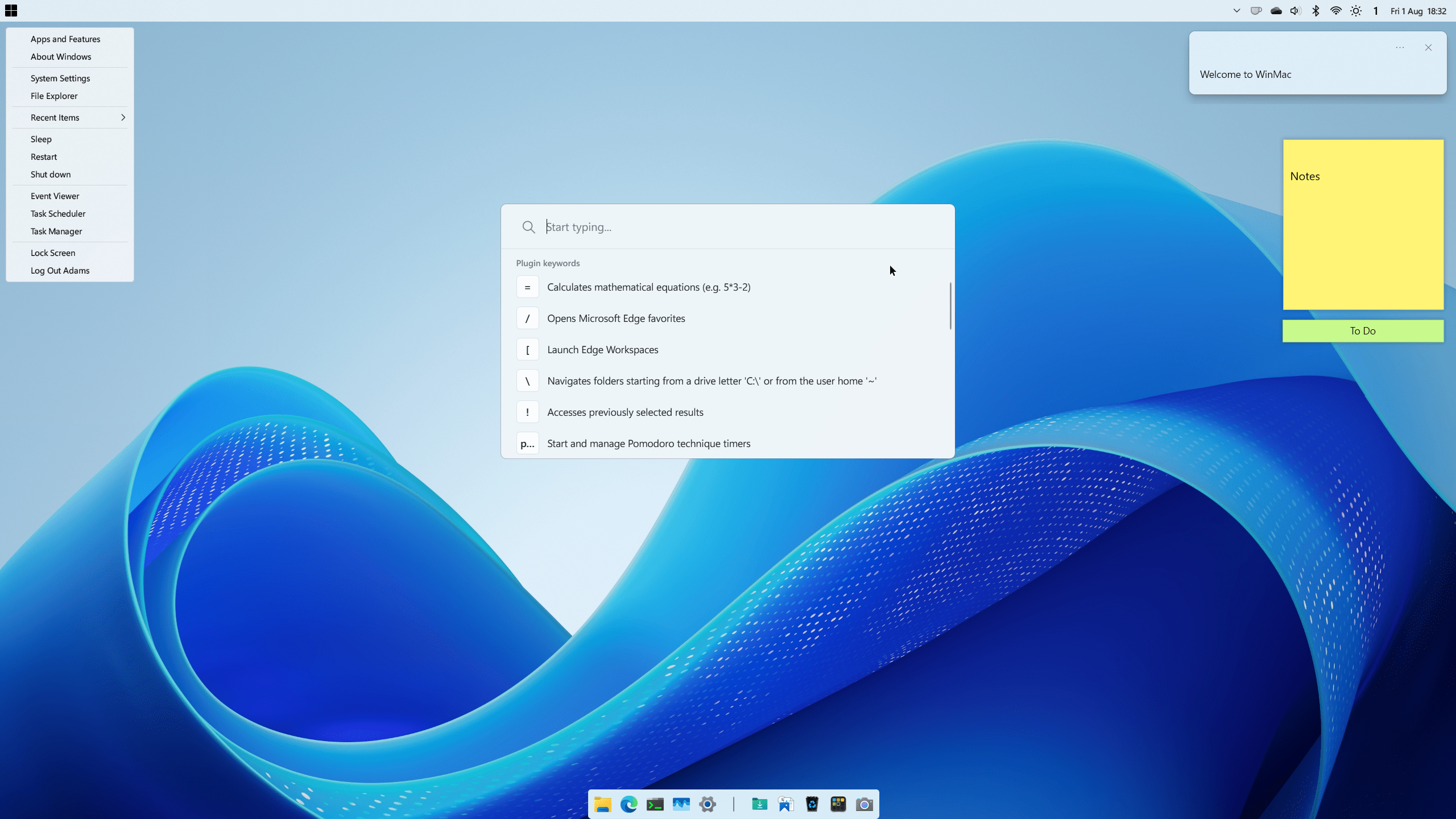The height and width of the screenshot is (819, 1456).
Task: Click the caffeine coffee cup tray icon
Action: (x=1256, y=11)
